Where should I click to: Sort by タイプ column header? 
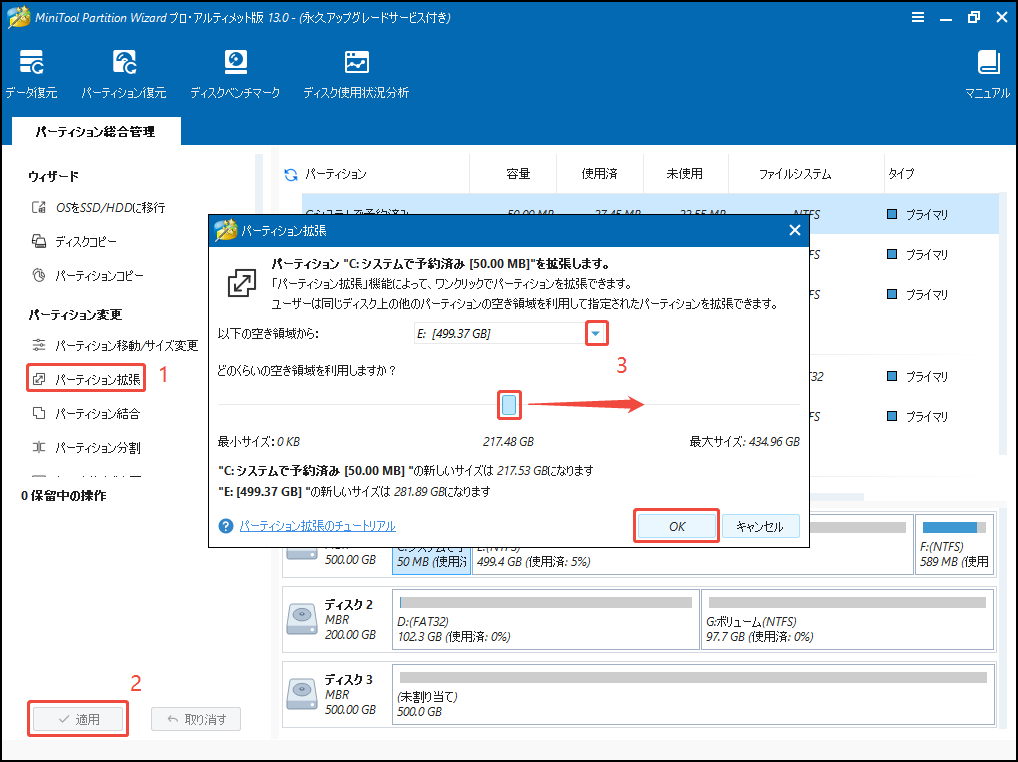click(x=901, y=174)
